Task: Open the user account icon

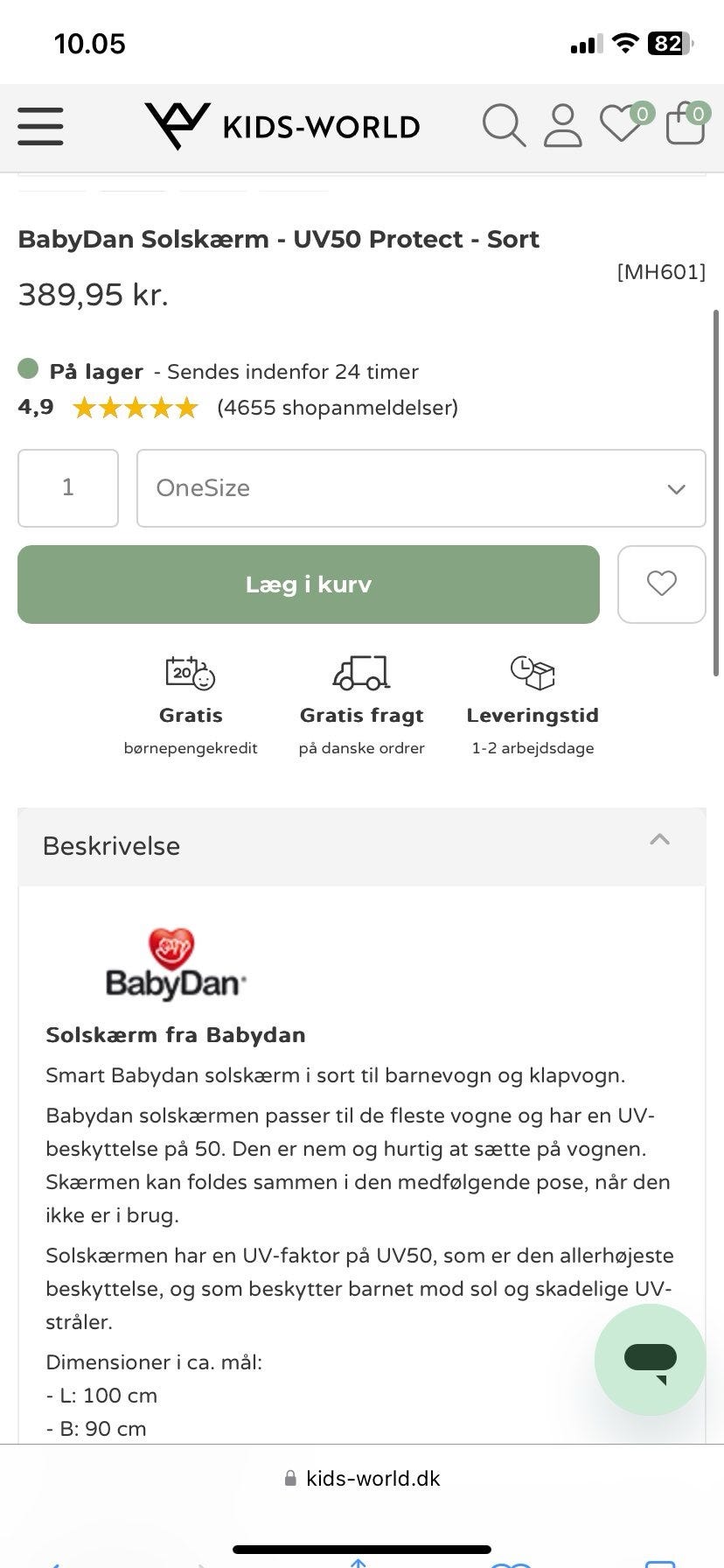Action: point(562,125)
